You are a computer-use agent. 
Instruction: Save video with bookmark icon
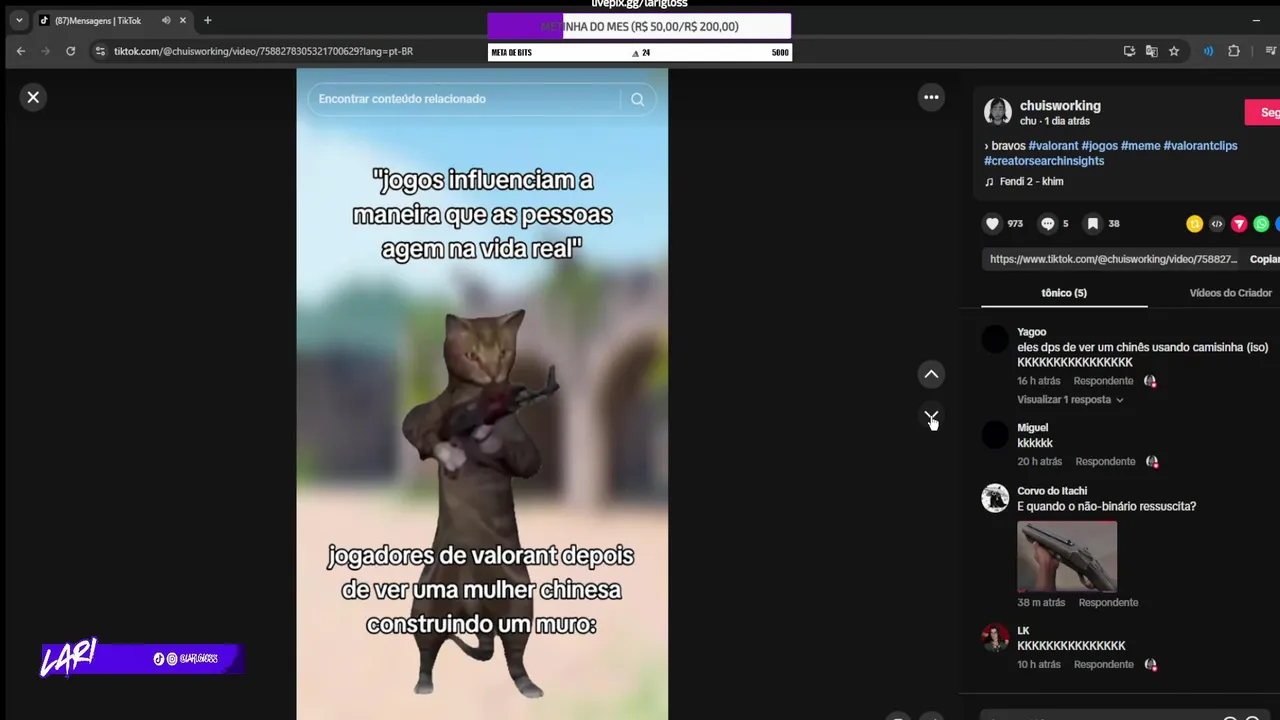pyautogui.click(x=1093, y=224)
